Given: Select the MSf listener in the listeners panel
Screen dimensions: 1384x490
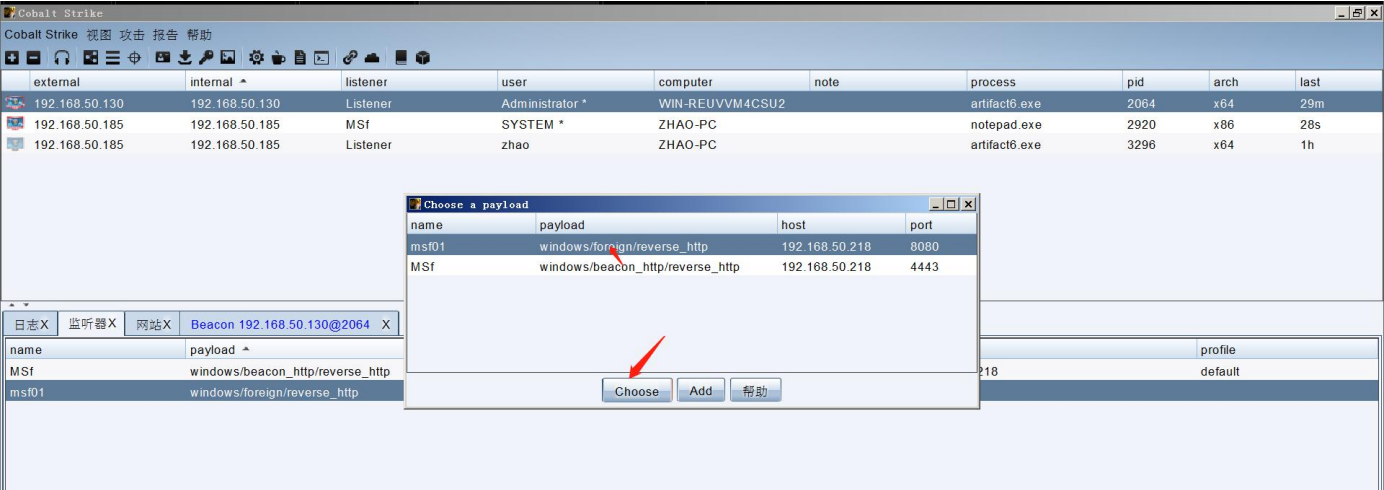Looking at the screenshot, I should [692, 371].
